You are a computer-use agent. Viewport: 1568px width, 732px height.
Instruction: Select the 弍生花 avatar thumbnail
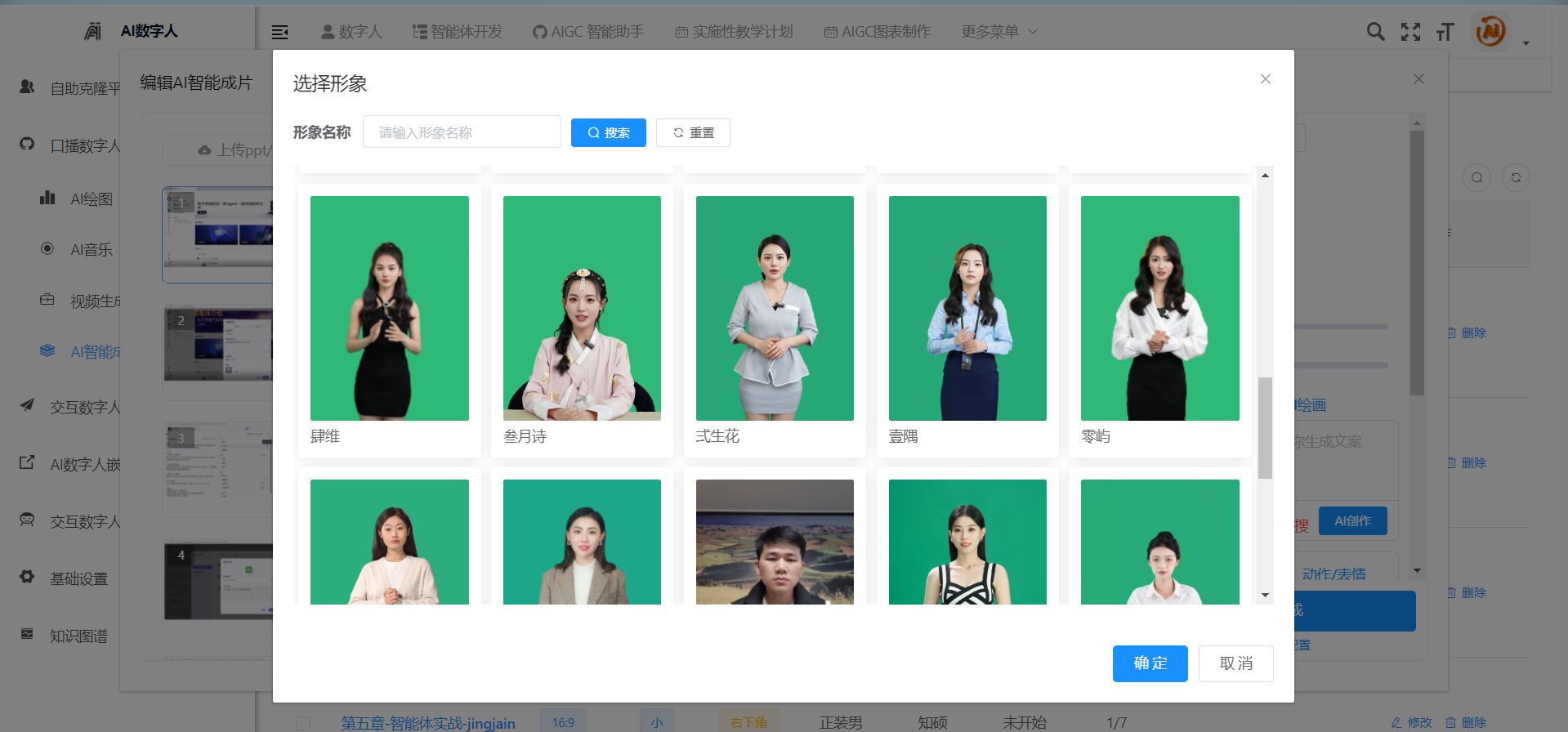[x=775, y=309]
